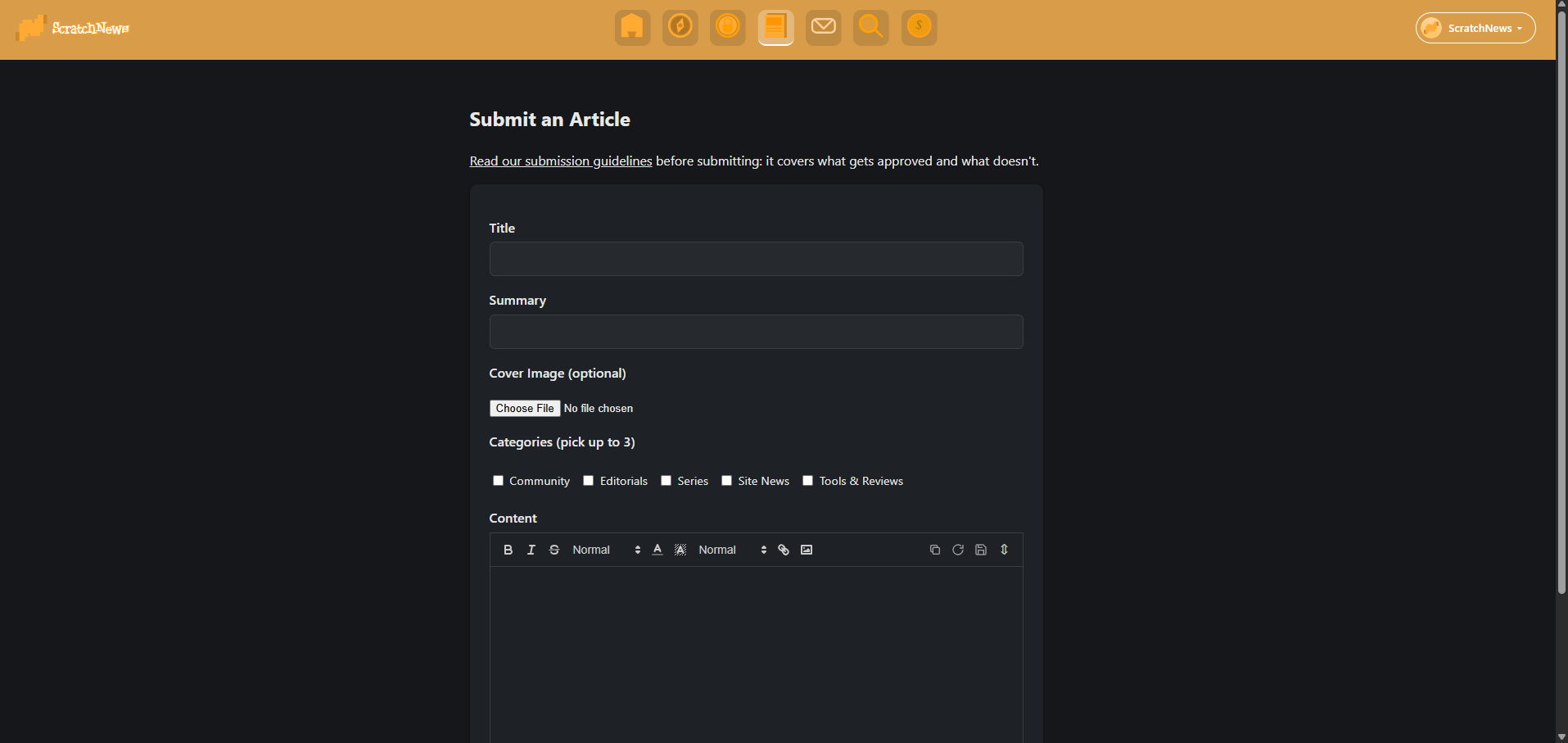Insert an image in the editor
This screenshot has height=743, width=1568.
(x=807, y=550)
